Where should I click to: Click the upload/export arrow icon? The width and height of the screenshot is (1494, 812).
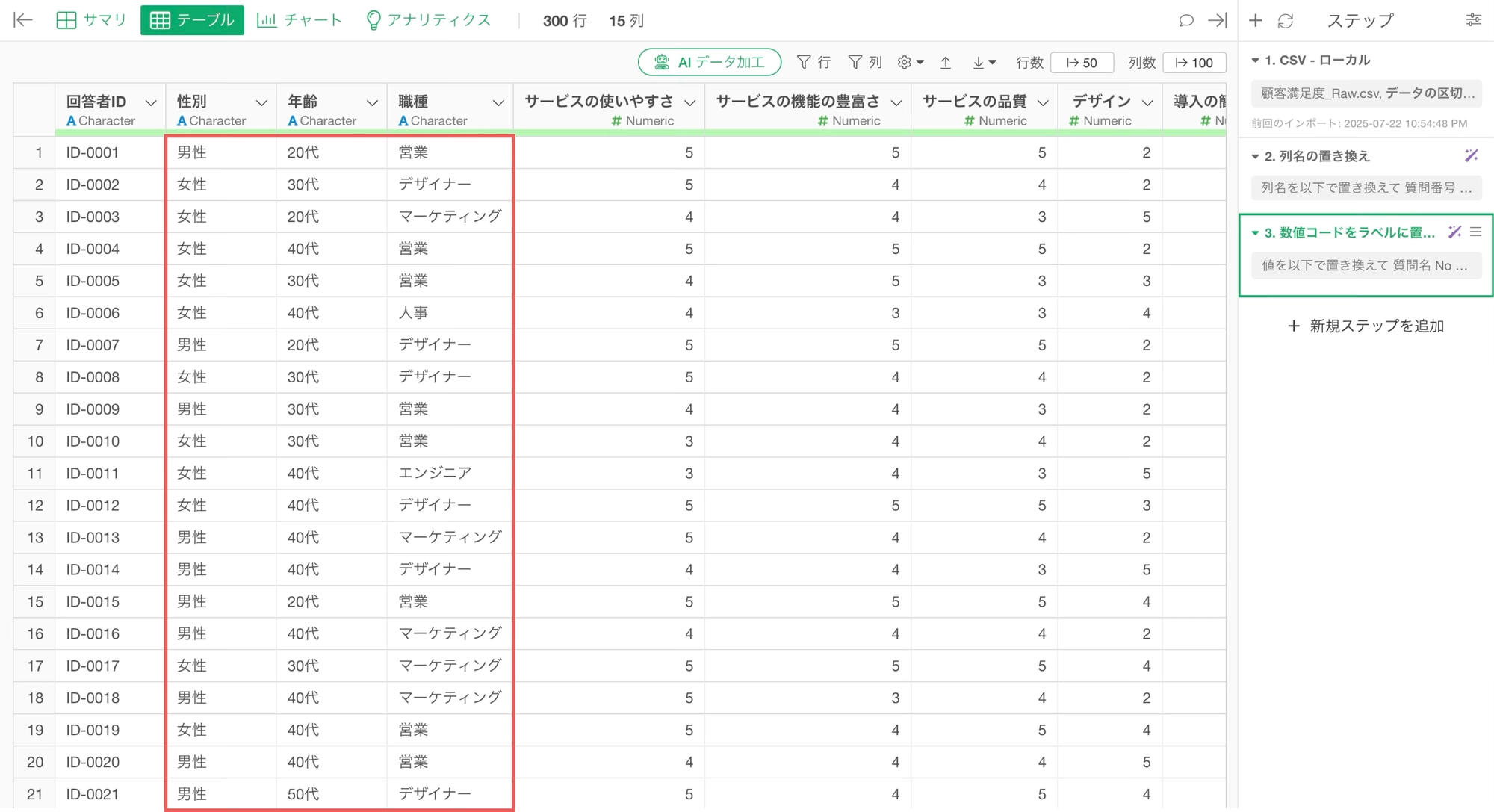pyautogui.click(x=946, y=63)
